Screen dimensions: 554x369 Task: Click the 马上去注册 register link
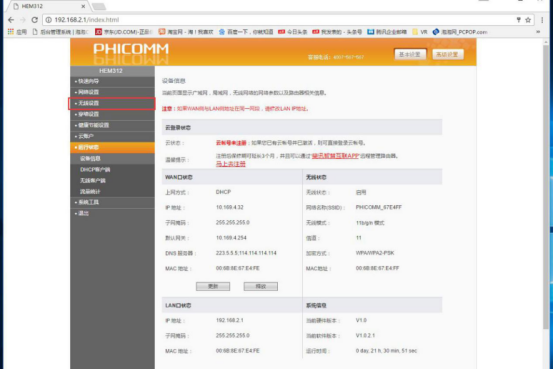pos(230,164)
